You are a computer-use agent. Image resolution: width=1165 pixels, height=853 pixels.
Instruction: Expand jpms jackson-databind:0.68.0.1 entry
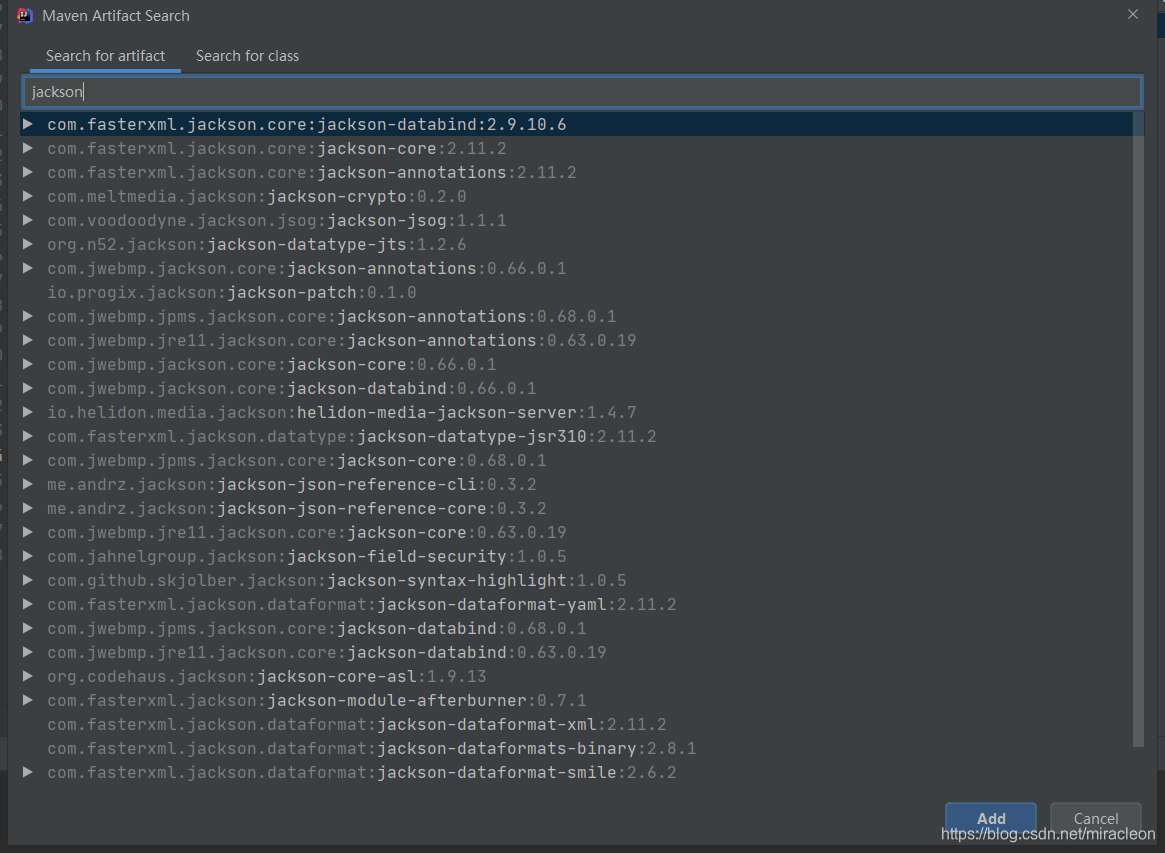(x=27, y=628)
